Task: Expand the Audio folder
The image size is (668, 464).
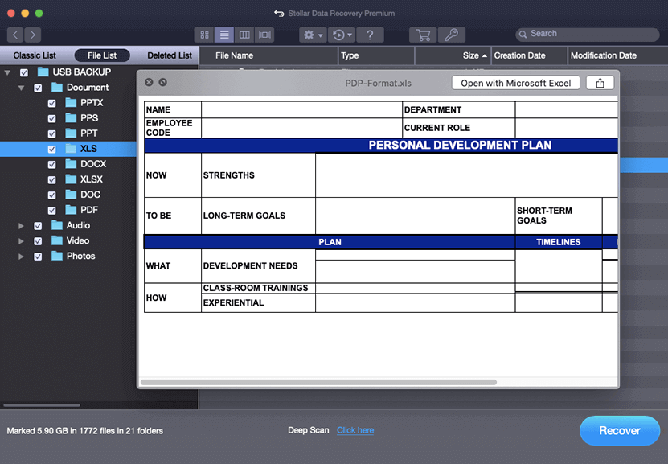Action: 21,226
